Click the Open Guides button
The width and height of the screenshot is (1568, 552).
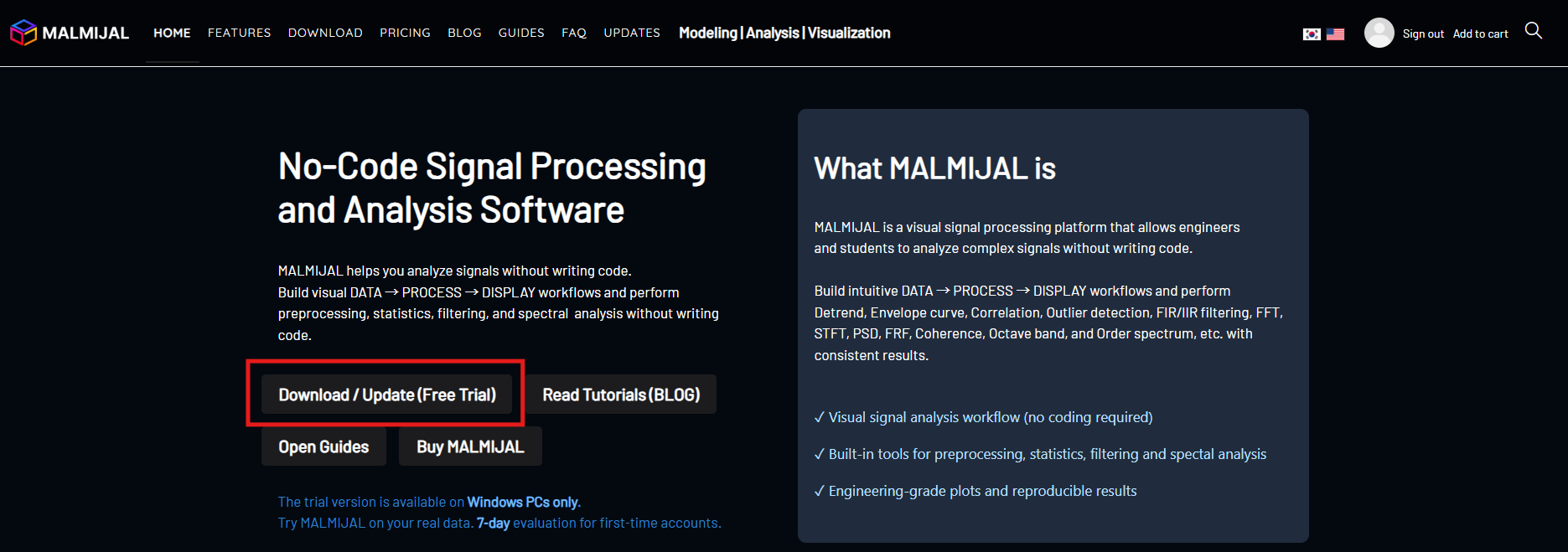(323, 446)
